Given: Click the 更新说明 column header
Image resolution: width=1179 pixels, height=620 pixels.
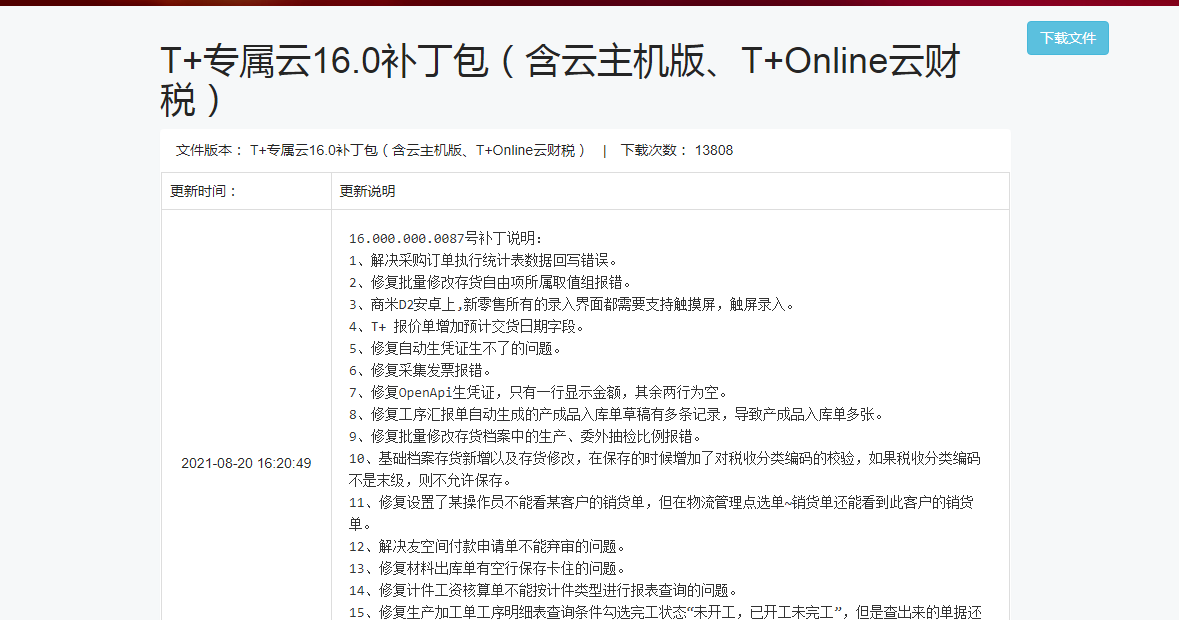Looking at the screenshot, I should (x=367, y=191).
